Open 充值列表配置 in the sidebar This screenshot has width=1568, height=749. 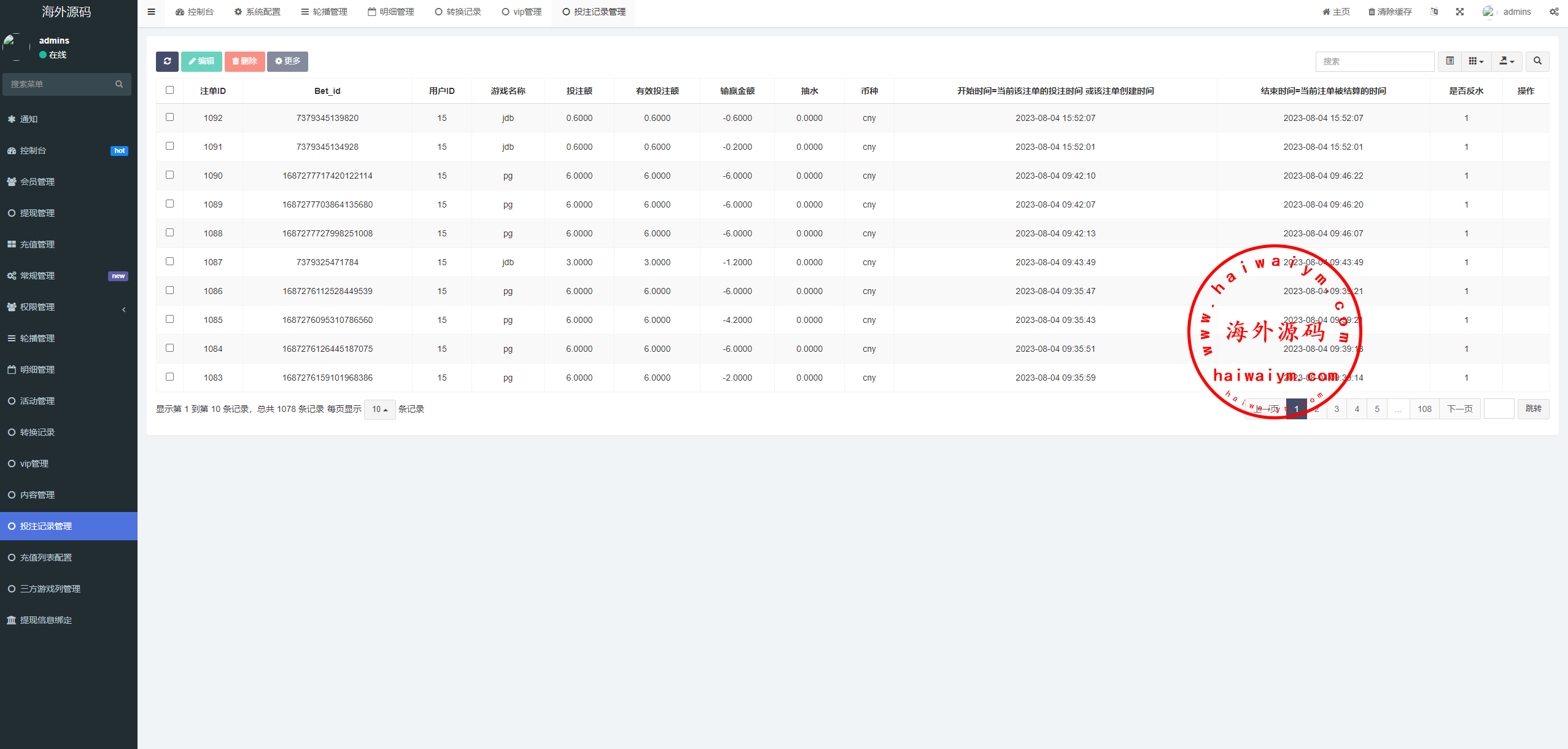69,557
